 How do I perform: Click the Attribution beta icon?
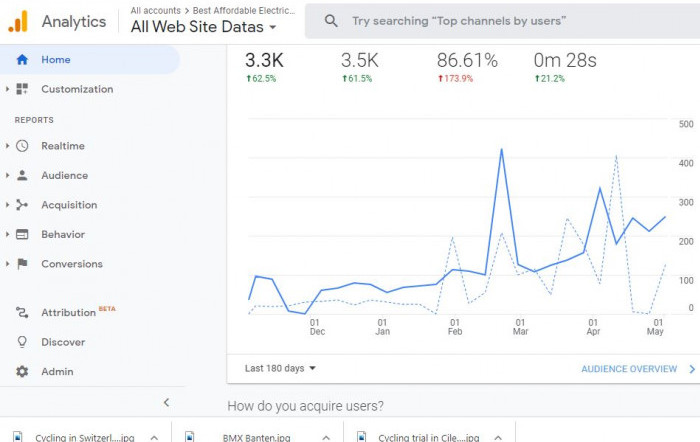tap(22, 313)
